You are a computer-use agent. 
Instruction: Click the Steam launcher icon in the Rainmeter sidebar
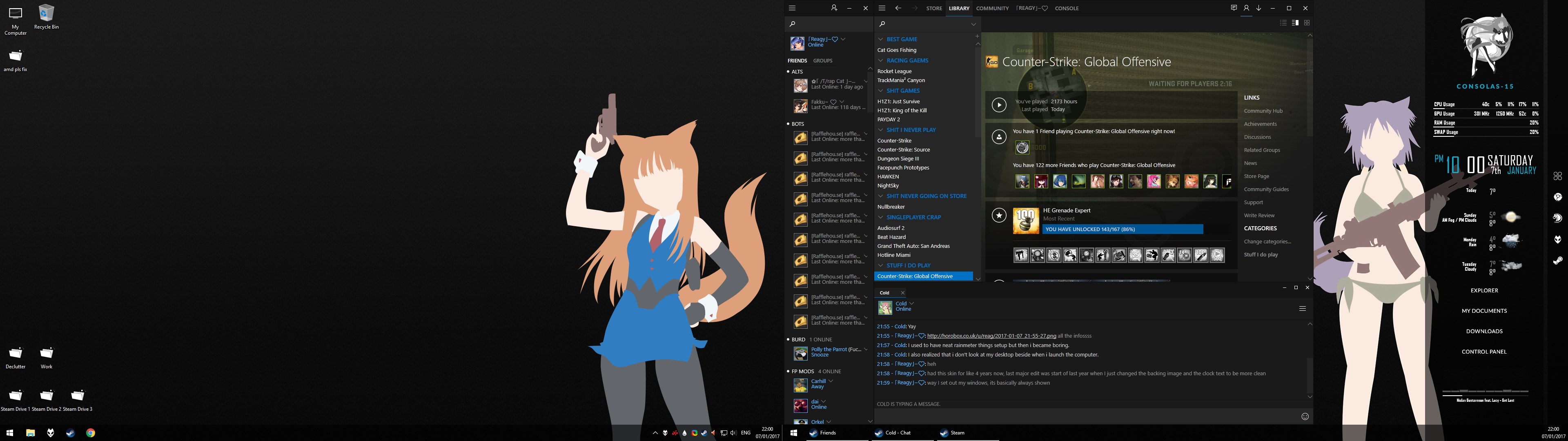[x=1558, y=261]
